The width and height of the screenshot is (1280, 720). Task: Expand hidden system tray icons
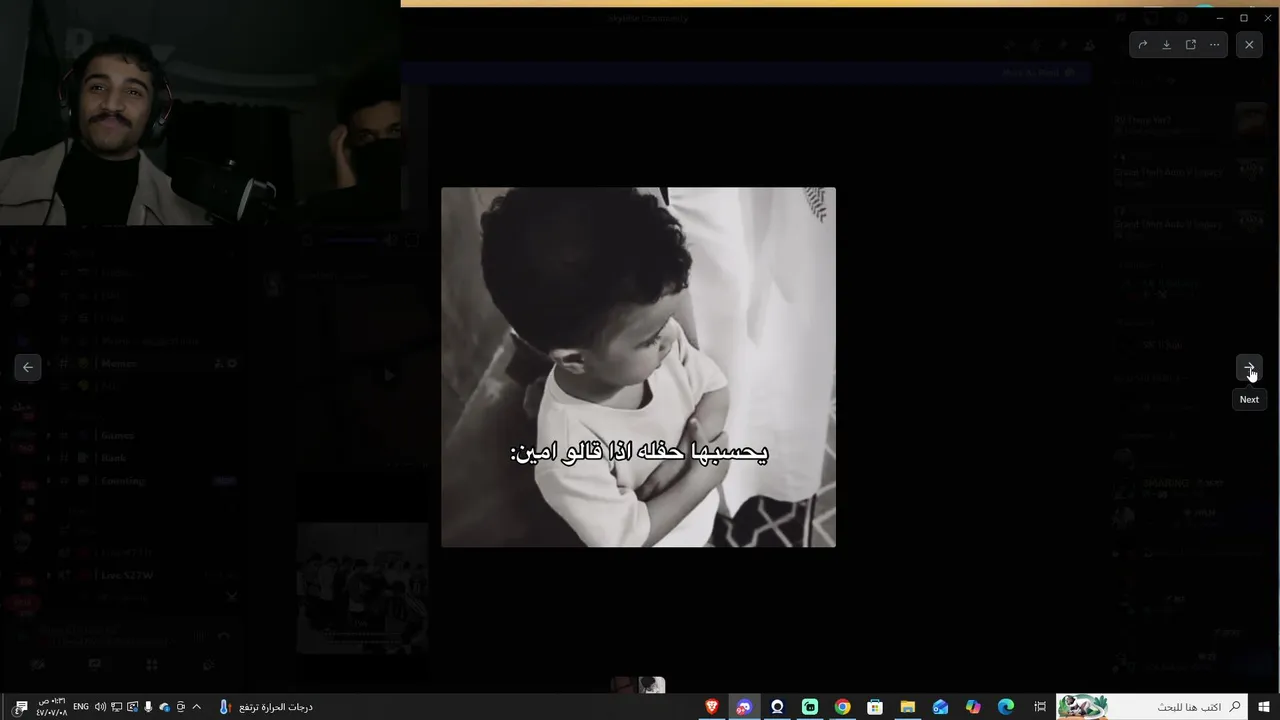pos(196,707)
